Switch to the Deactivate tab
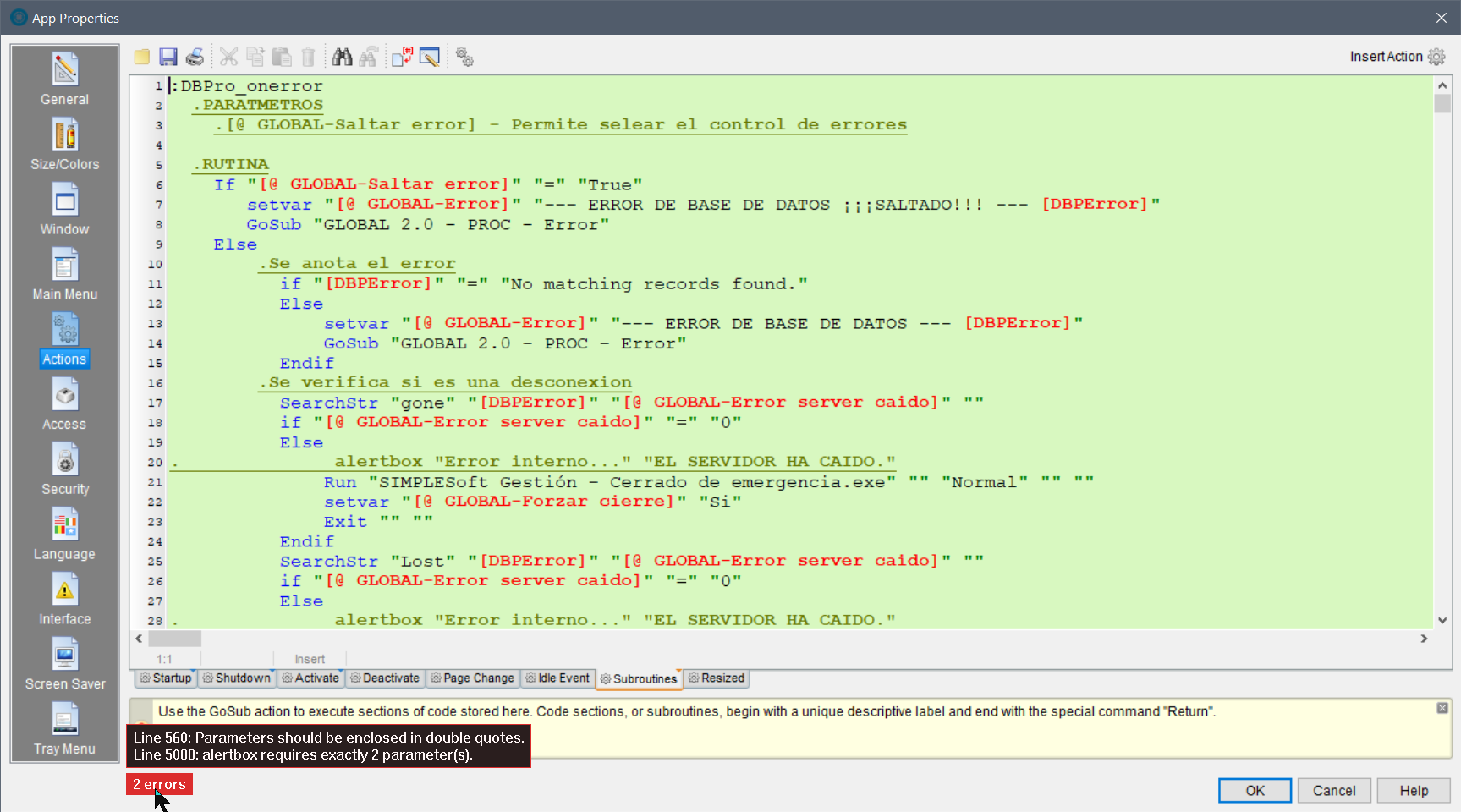1461x812 pixels. click(385, 678)
